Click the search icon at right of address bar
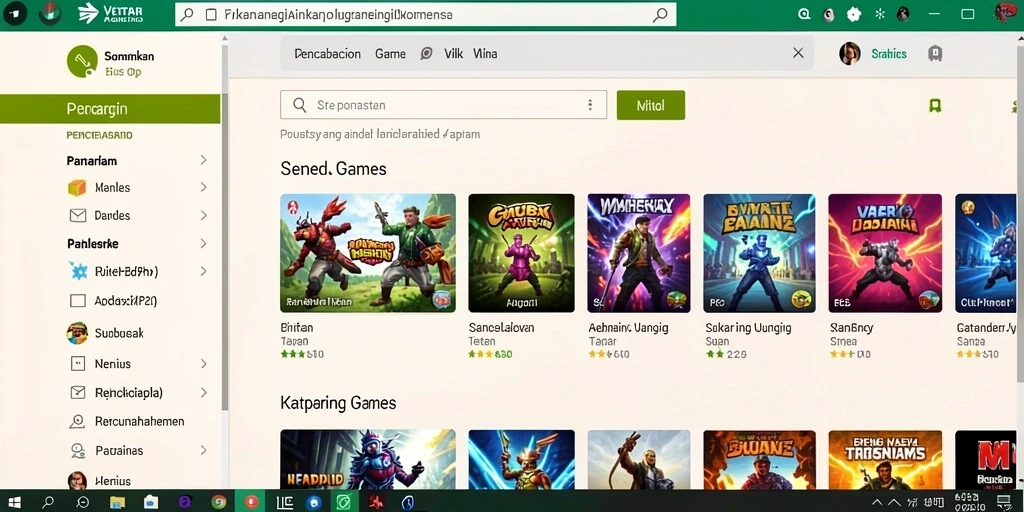Image resolution: width=1024 pixels, height=512 pixels. click(x=661, y=14)
